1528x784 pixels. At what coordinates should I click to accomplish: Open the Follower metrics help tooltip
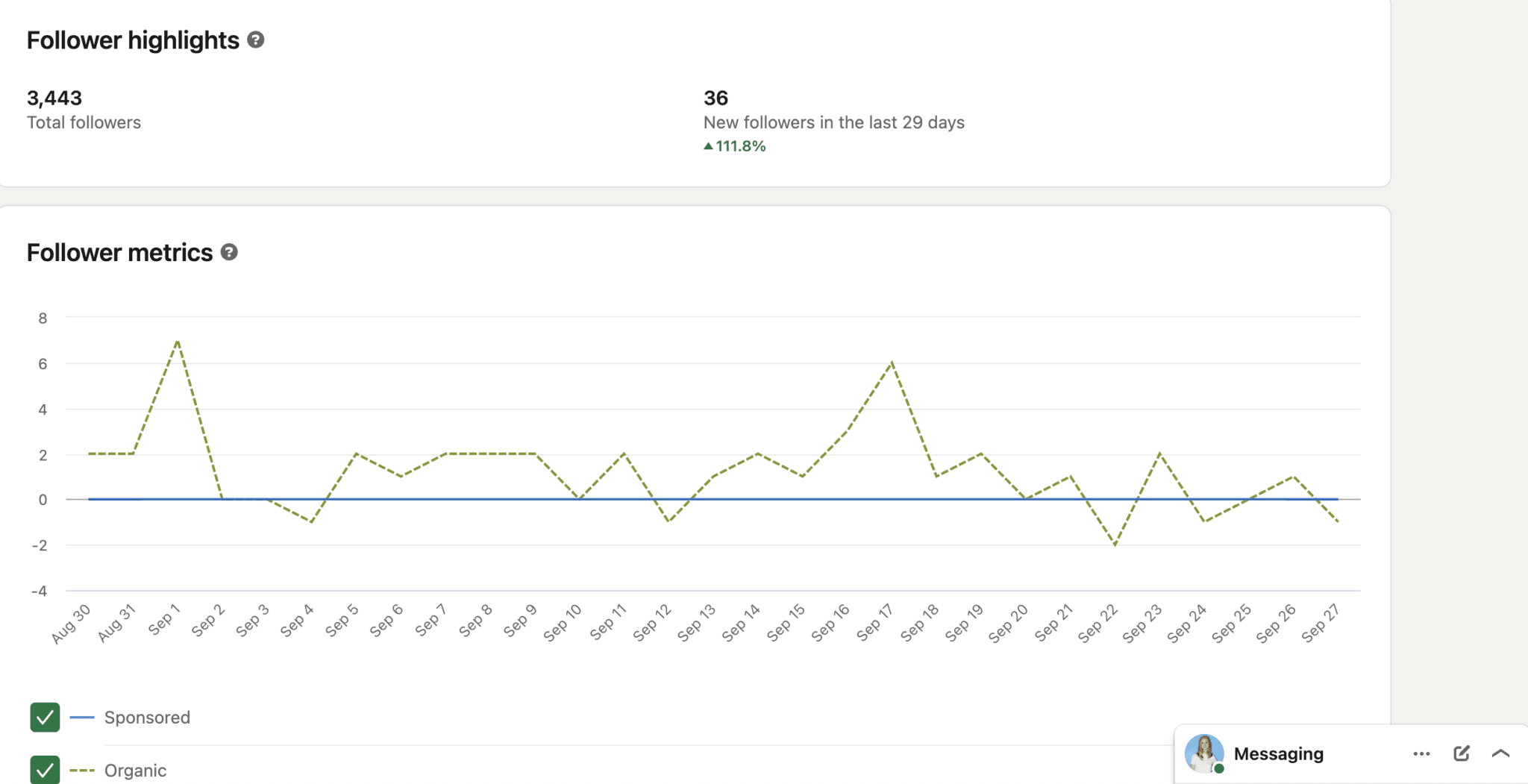(x=229, y=252)
